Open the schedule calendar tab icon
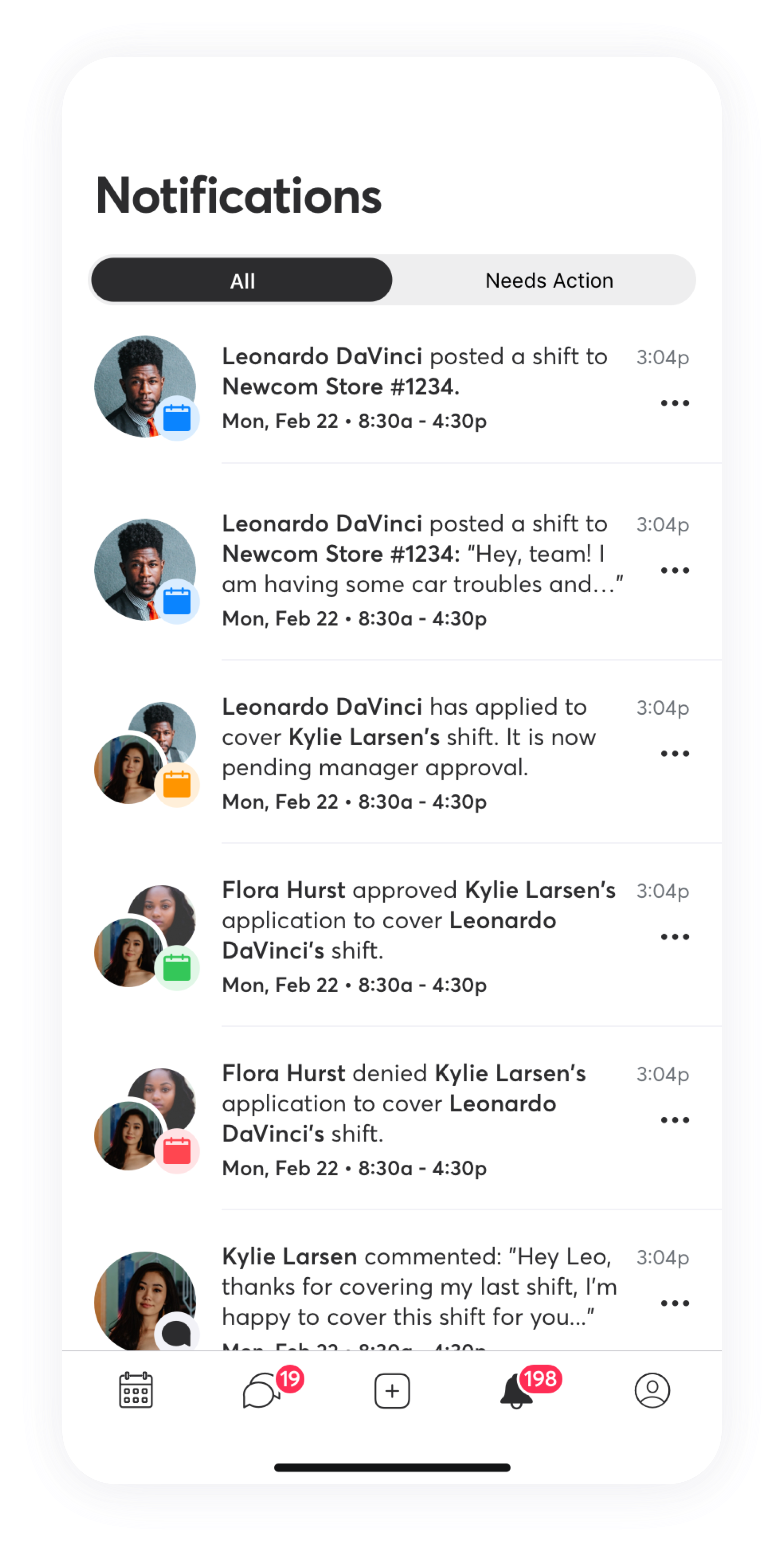Image resolution: width=784 pixels, height=1552 pixels. click(135, 1390)
